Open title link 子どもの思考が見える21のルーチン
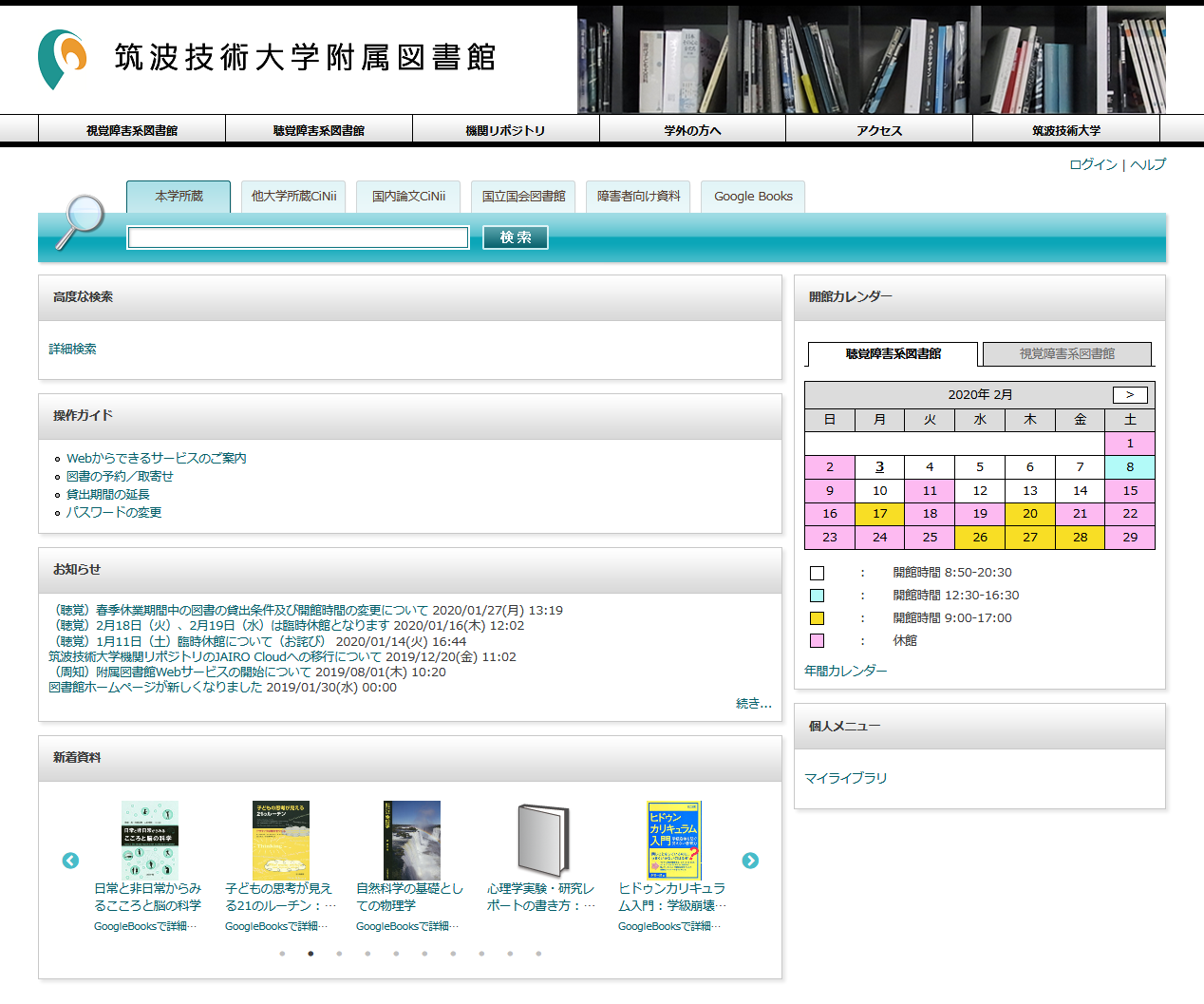The width and height of the screenshot is (1204, 1004). pyautogui.click(x=280, y=897)
